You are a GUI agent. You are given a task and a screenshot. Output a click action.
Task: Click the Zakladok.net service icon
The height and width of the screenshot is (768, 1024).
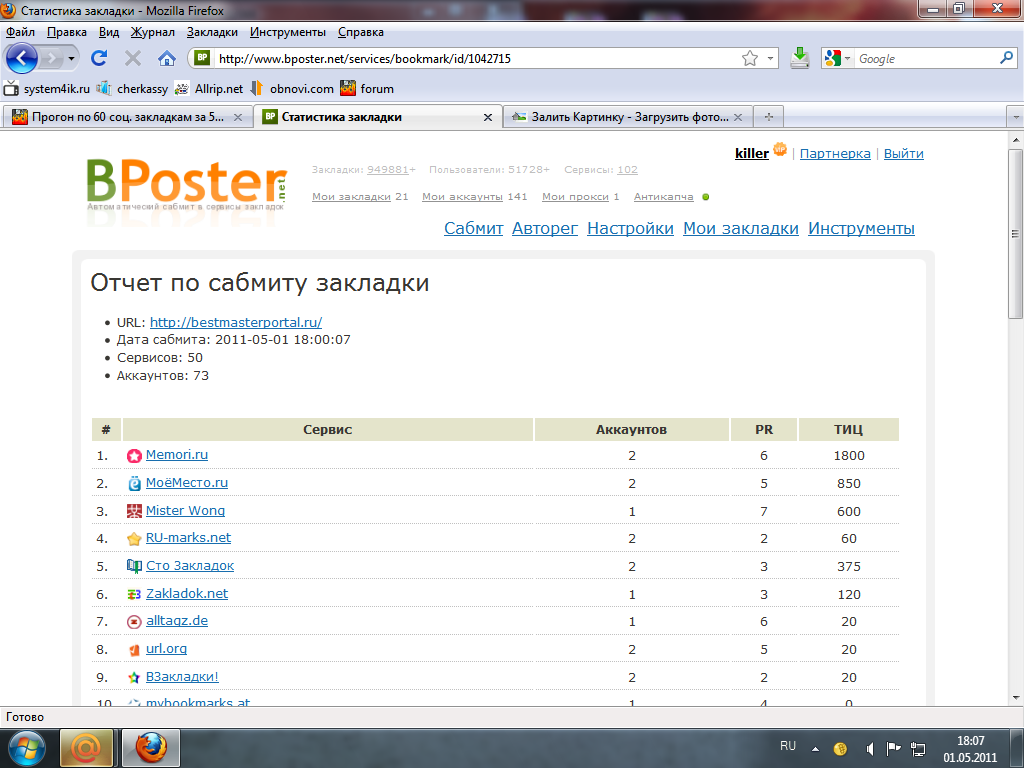point(134,594)
